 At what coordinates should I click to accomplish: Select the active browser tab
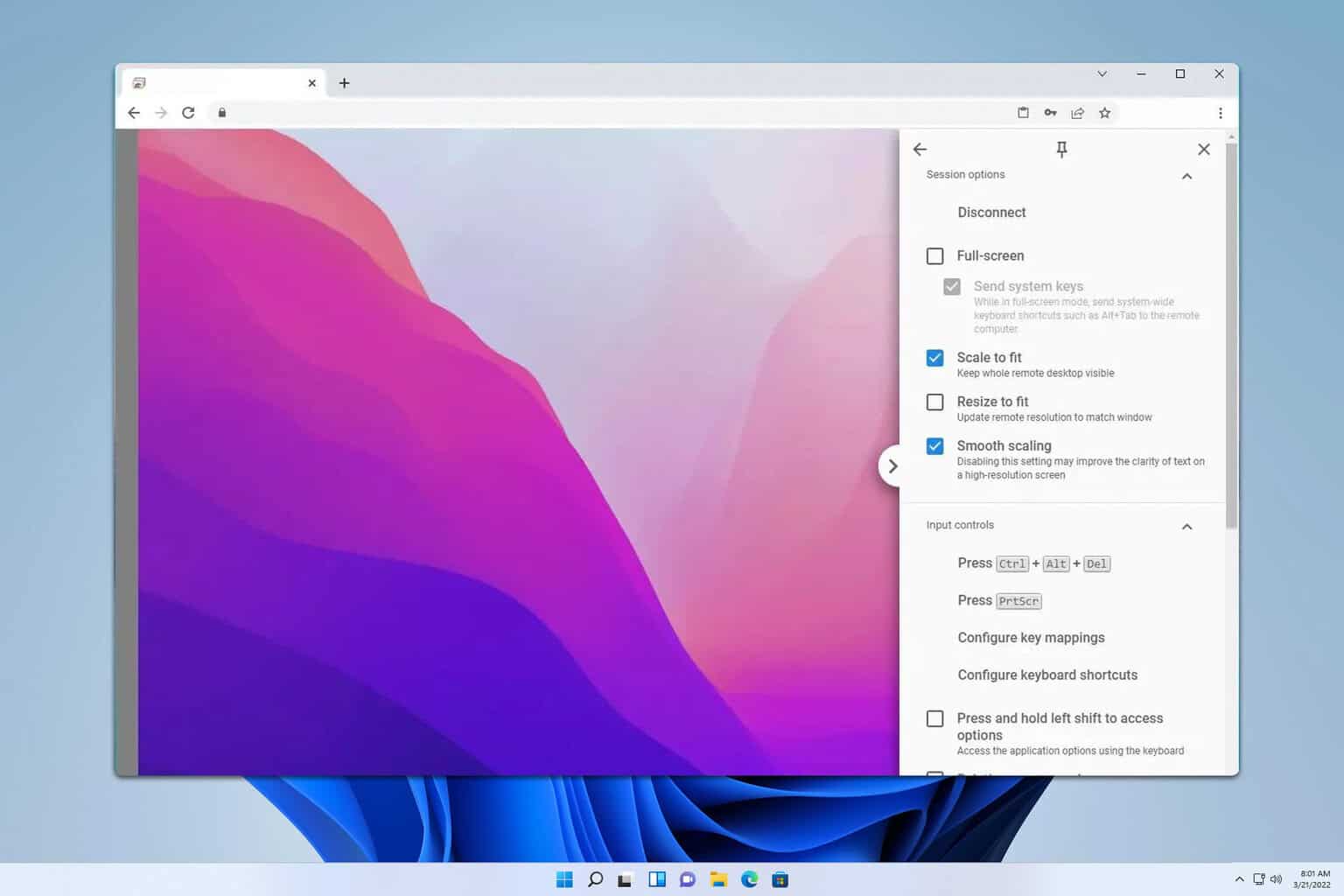pos(223,83)
